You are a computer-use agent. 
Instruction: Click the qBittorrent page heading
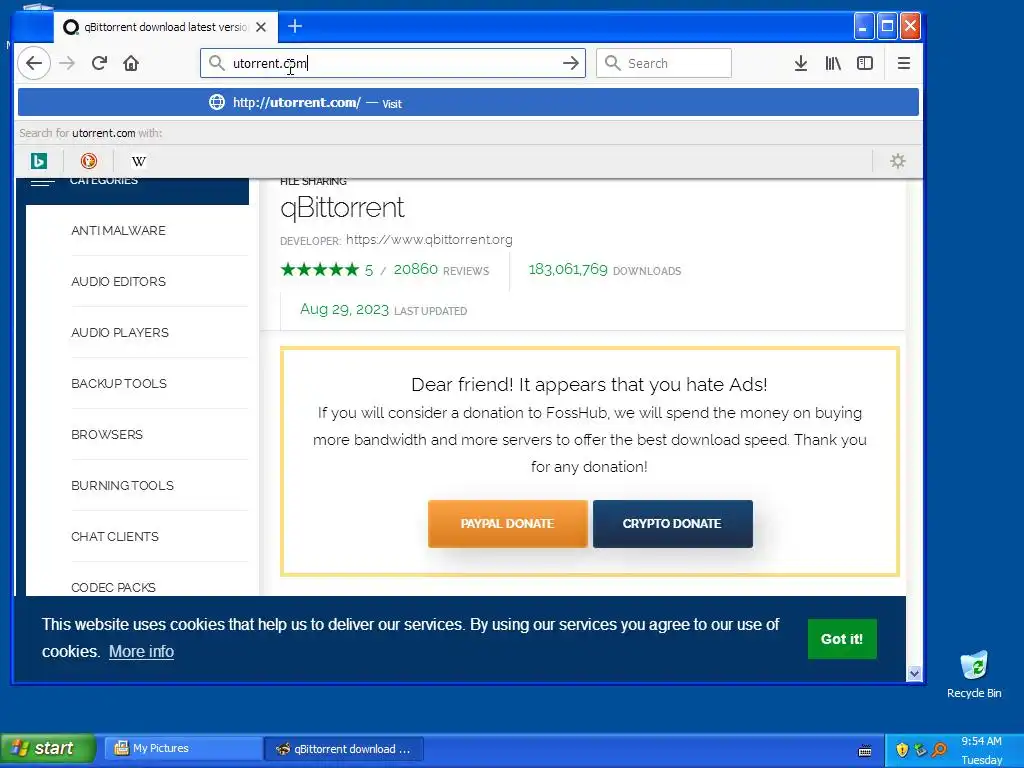tap(342, 208)
